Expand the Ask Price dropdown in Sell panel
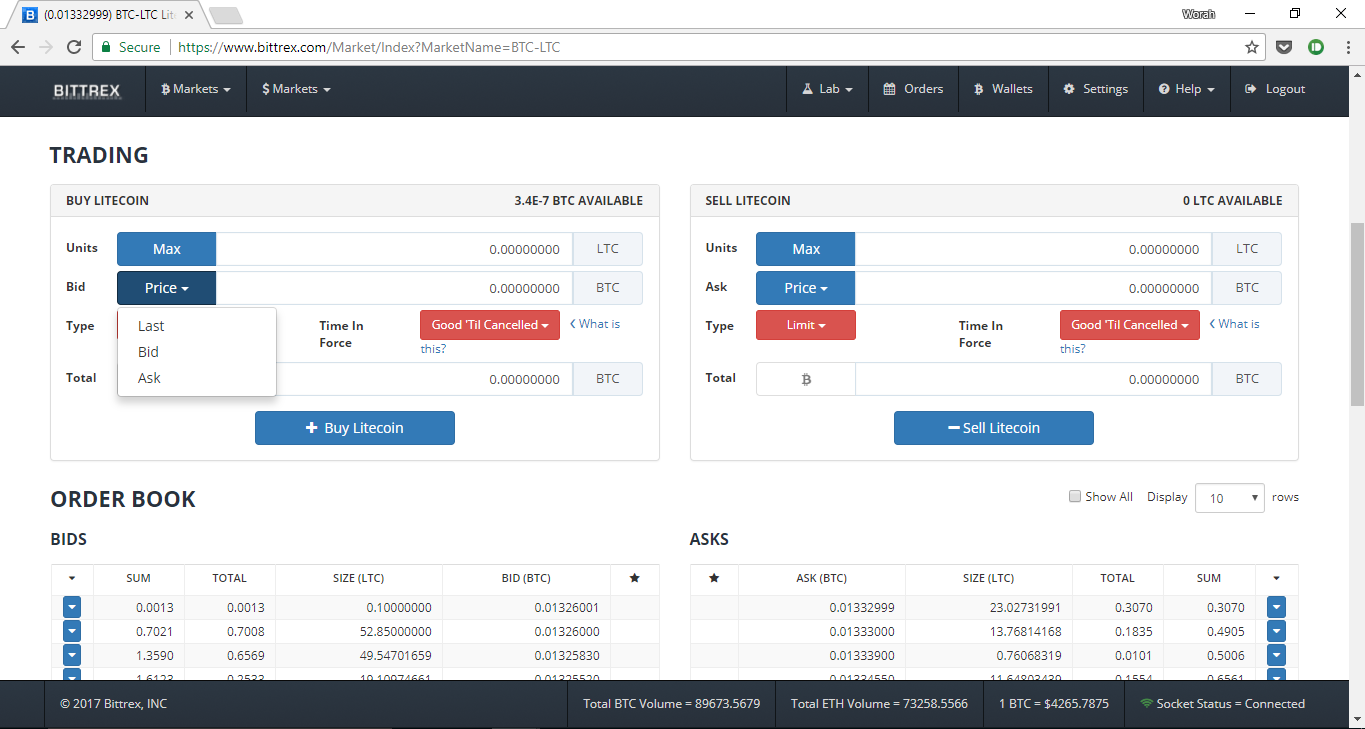 (805, 288)
